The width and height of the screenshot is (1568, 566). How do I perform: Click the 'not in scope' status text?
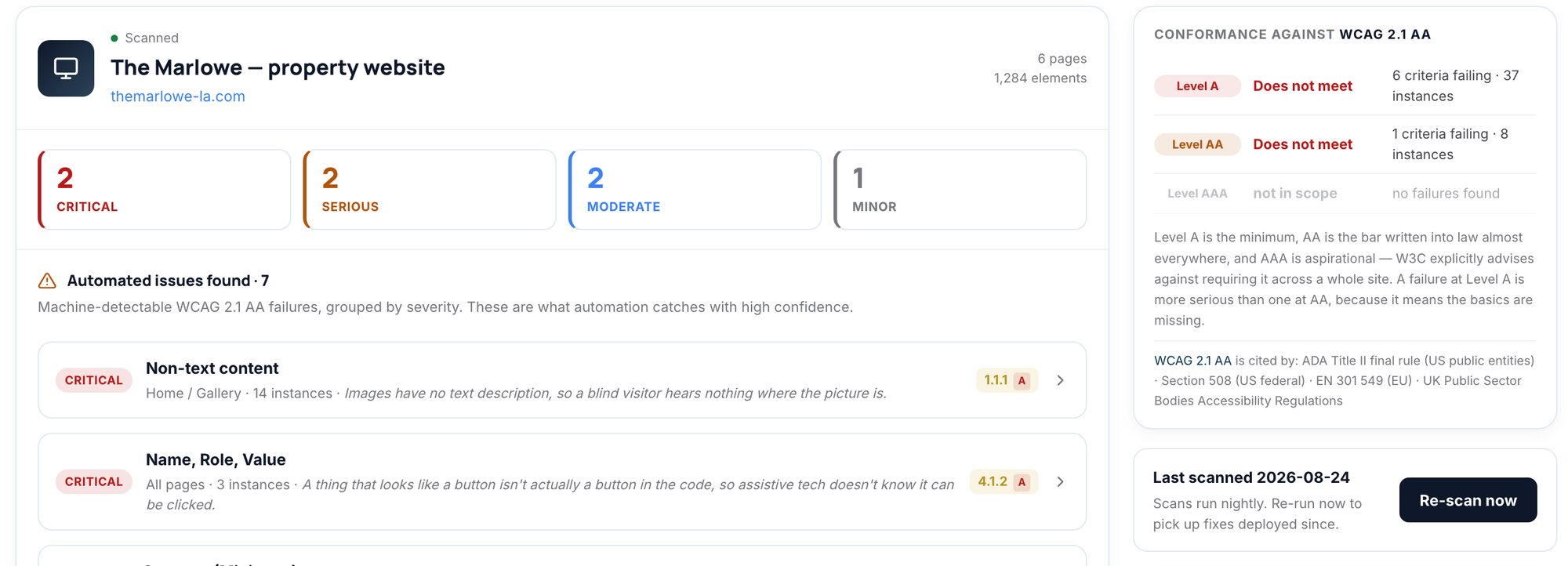(x=1295, y=194)
